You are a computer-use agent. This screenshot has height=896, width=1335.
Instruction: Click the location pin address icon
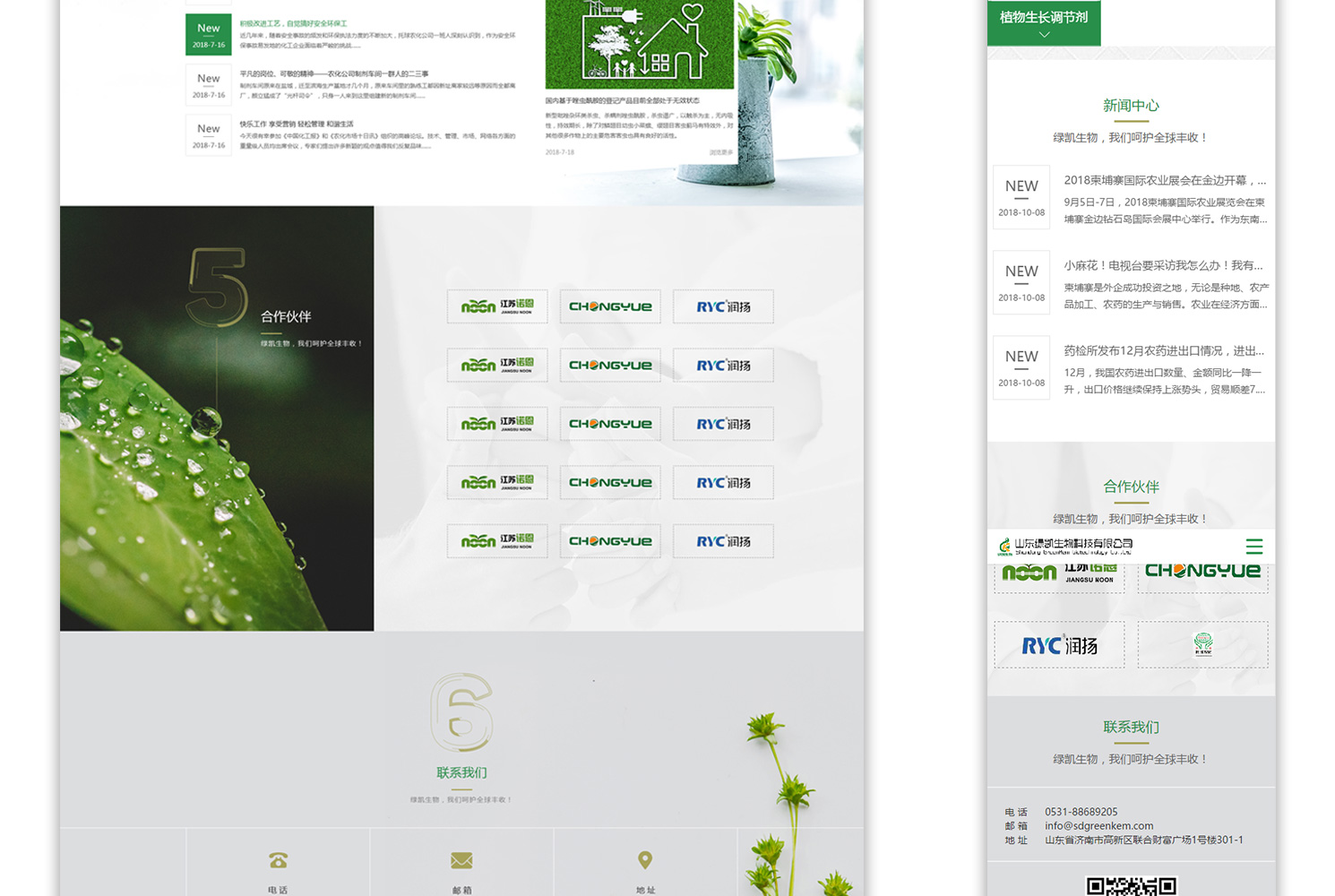coord(645,860)
